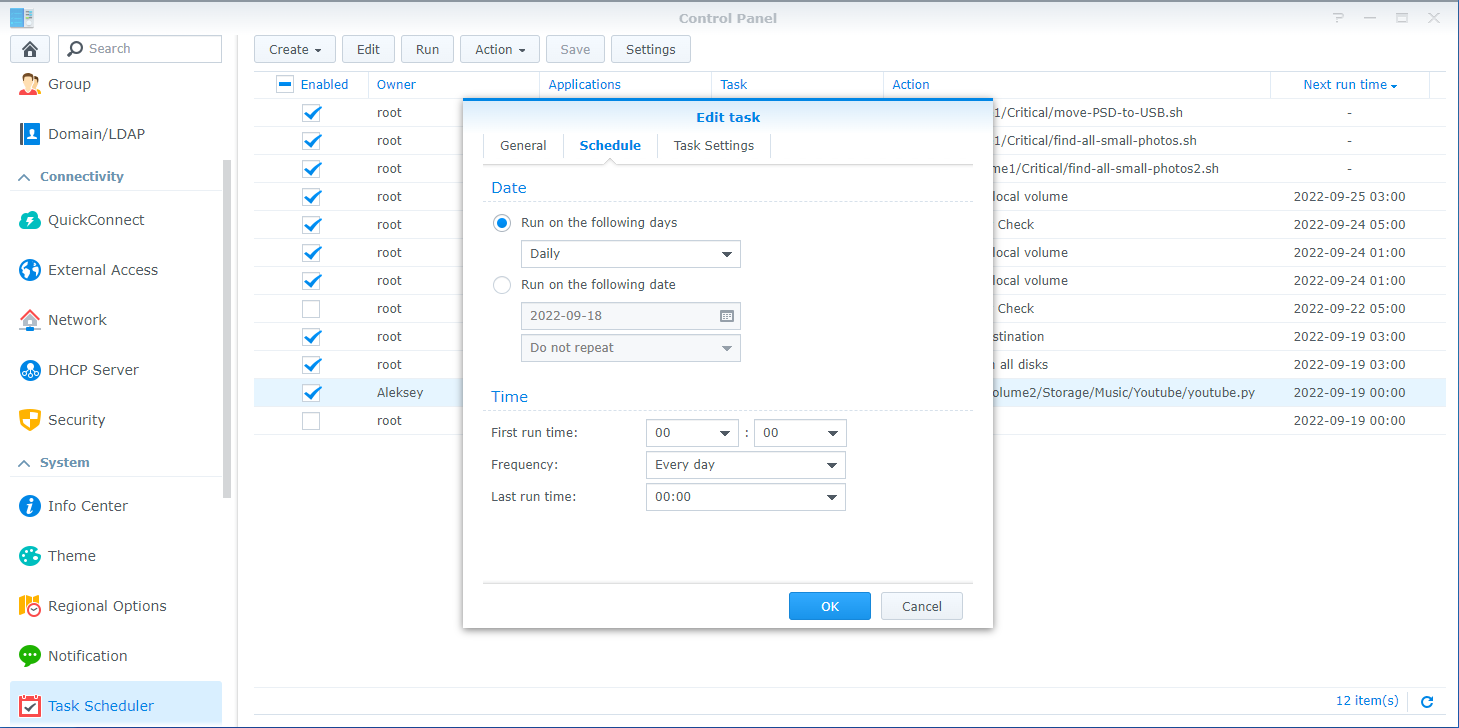This screenshot has width=1459, height=728.
Task: Open the 'Last run time' dropdown
Action: click(x=745, y=497)
